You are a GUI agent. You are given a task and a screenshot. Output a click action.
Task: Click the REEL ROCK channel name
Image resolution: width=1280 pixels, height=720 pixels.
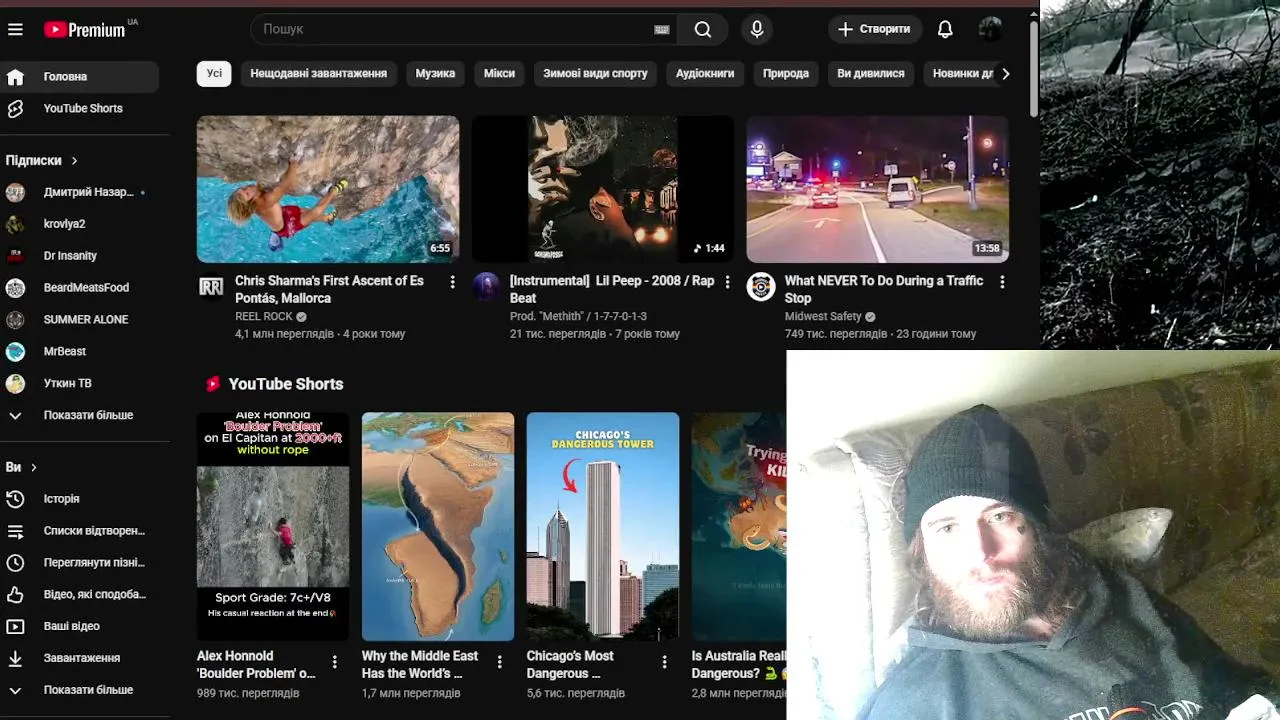pos(264,316)
